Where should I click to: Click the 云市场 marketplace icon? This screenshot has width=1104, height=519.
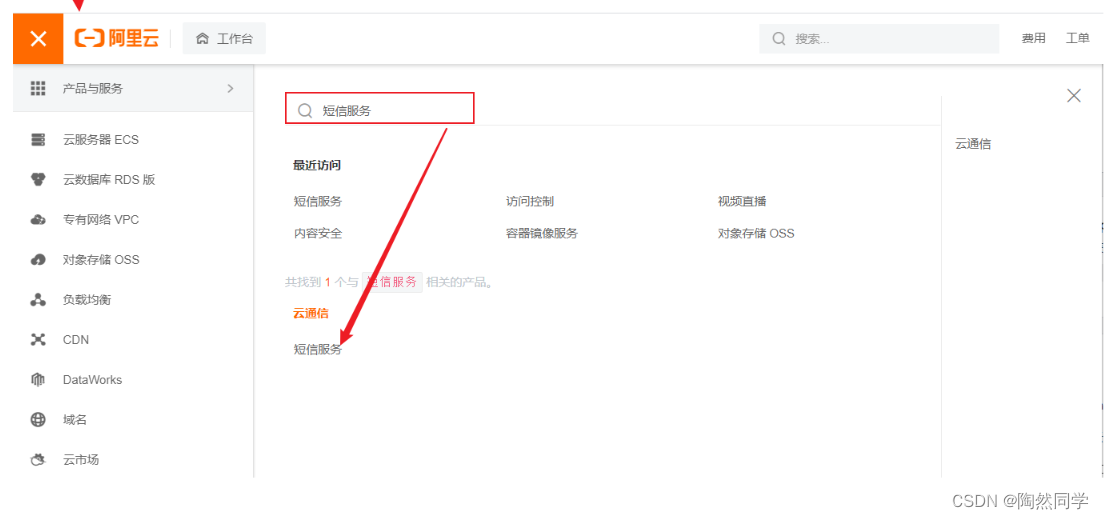pyautogui.click(x=38, y=460)
